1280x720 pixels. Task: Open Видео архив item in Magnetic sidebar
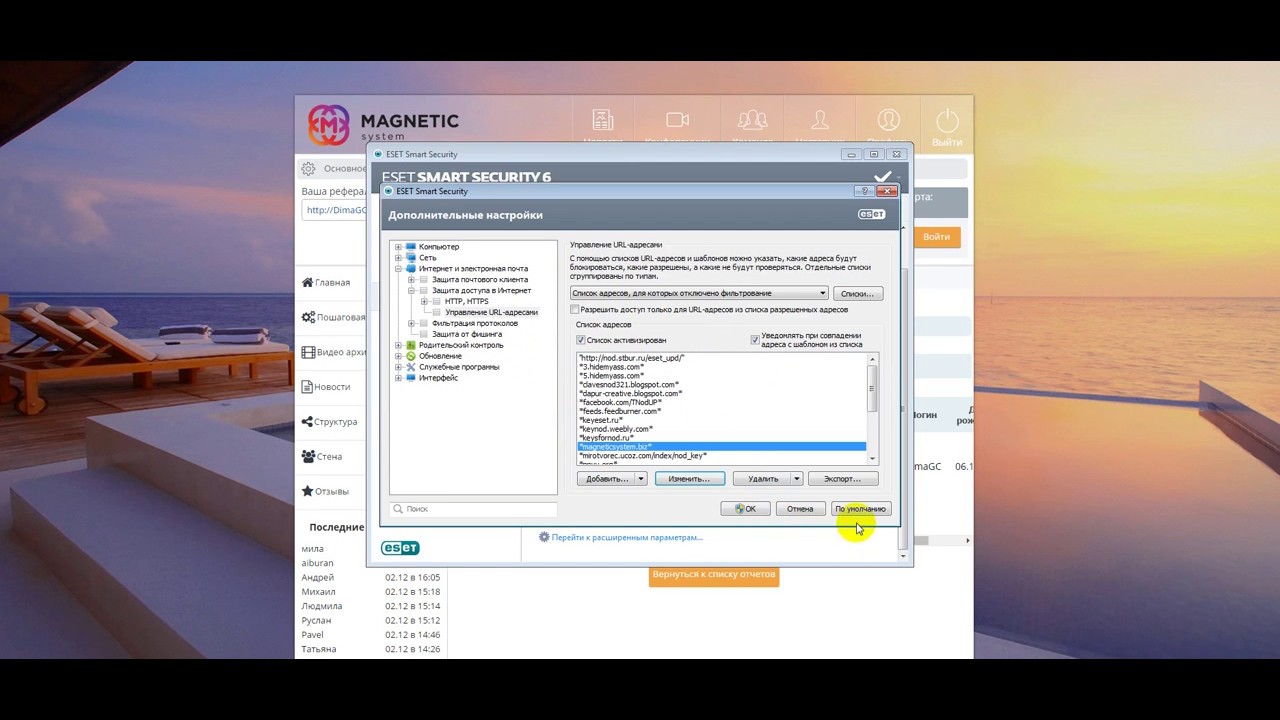(x=334, y=352)
